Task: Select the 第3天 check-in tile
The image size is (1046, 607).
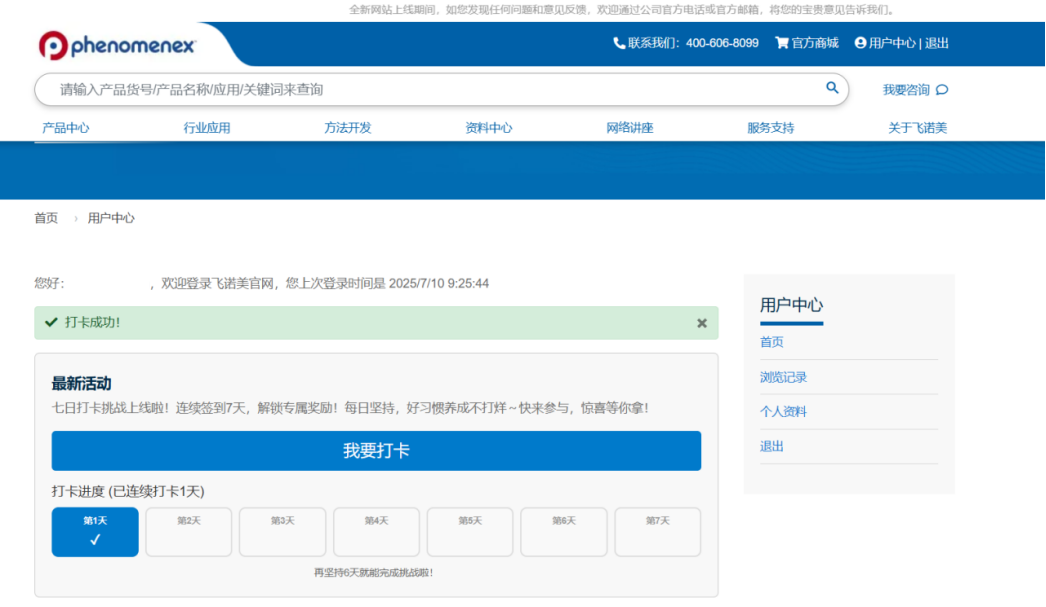Action: click(x=282, y=531)
